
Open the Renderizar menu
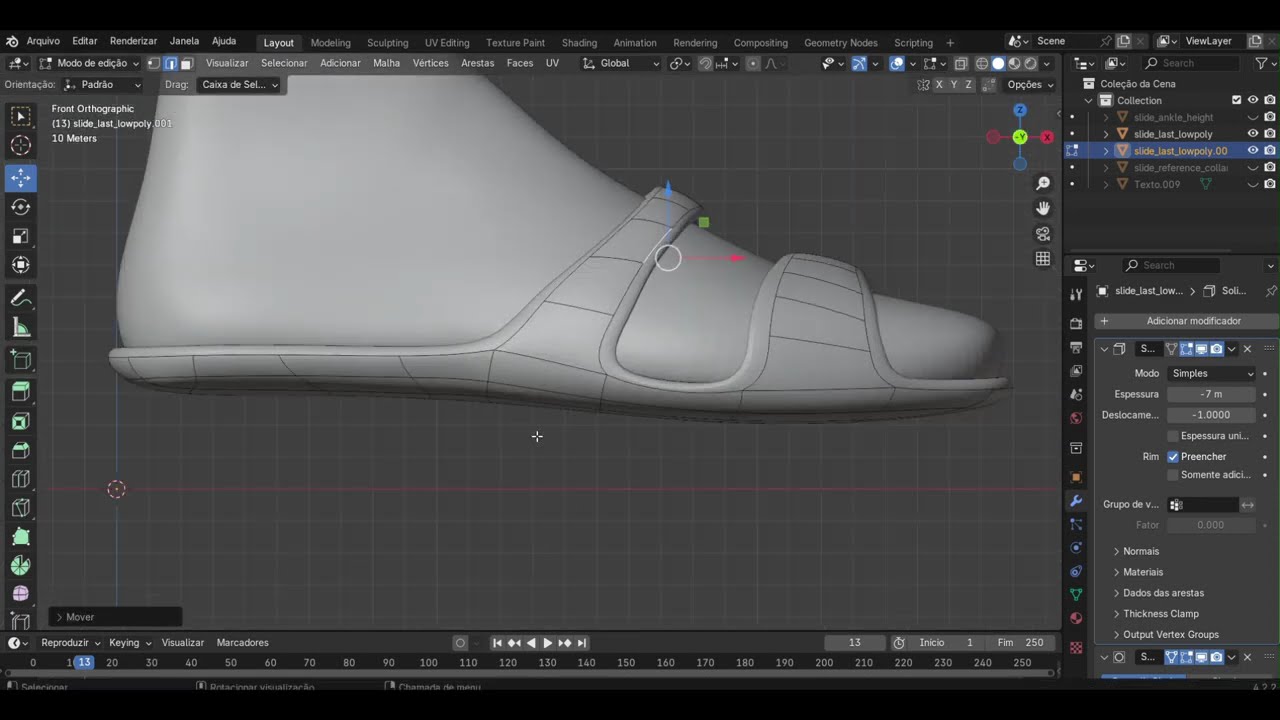point(133,41)
